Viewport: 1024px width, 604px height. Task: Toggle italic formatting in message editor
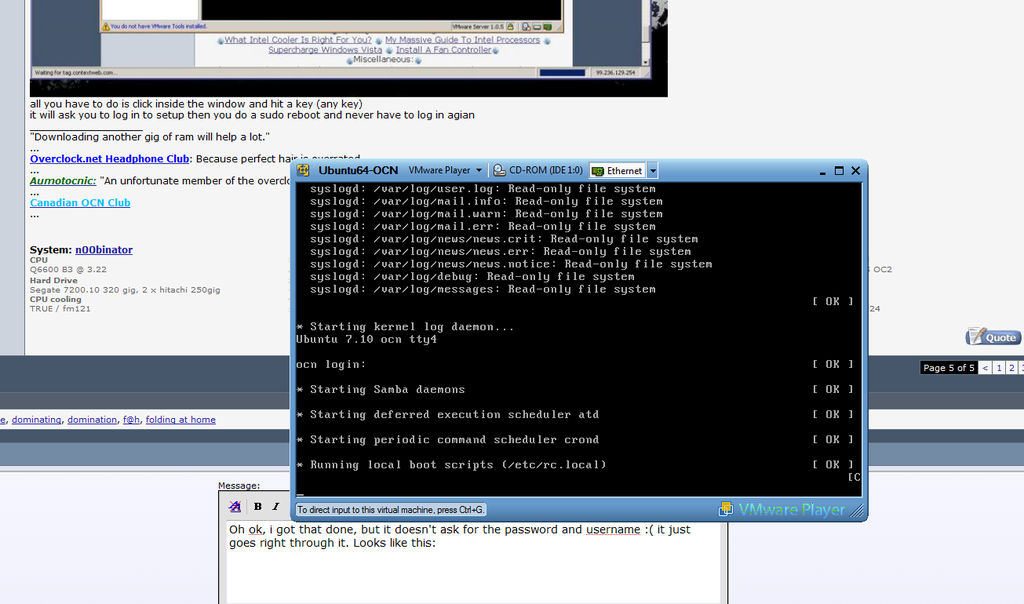coord(276,506)
